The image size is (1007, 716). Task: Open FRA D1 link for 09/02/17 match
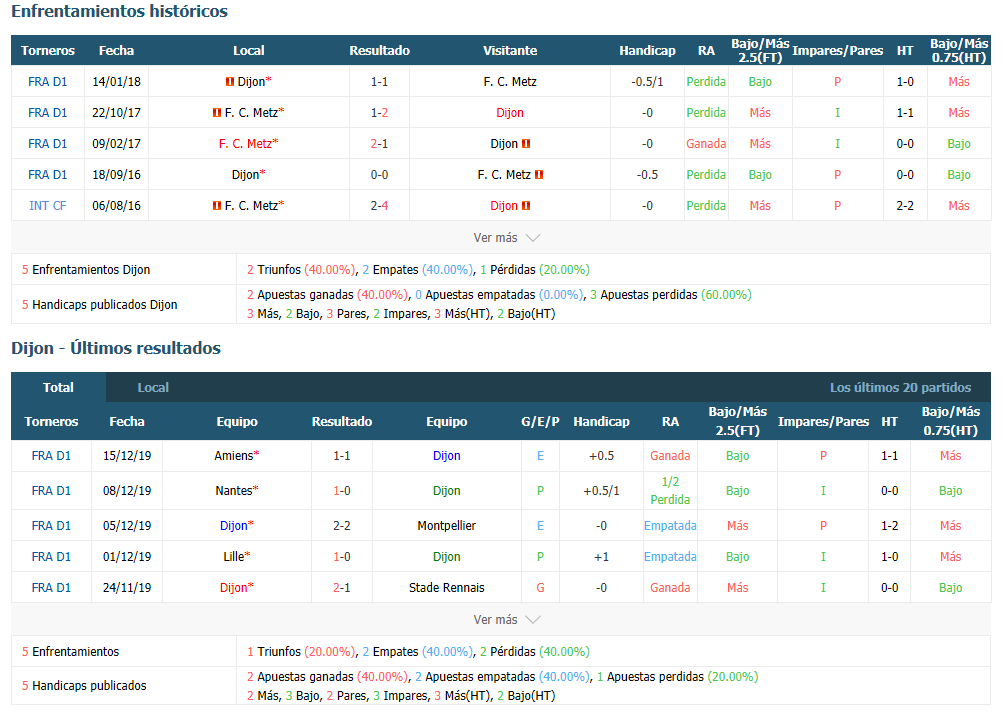48,144
